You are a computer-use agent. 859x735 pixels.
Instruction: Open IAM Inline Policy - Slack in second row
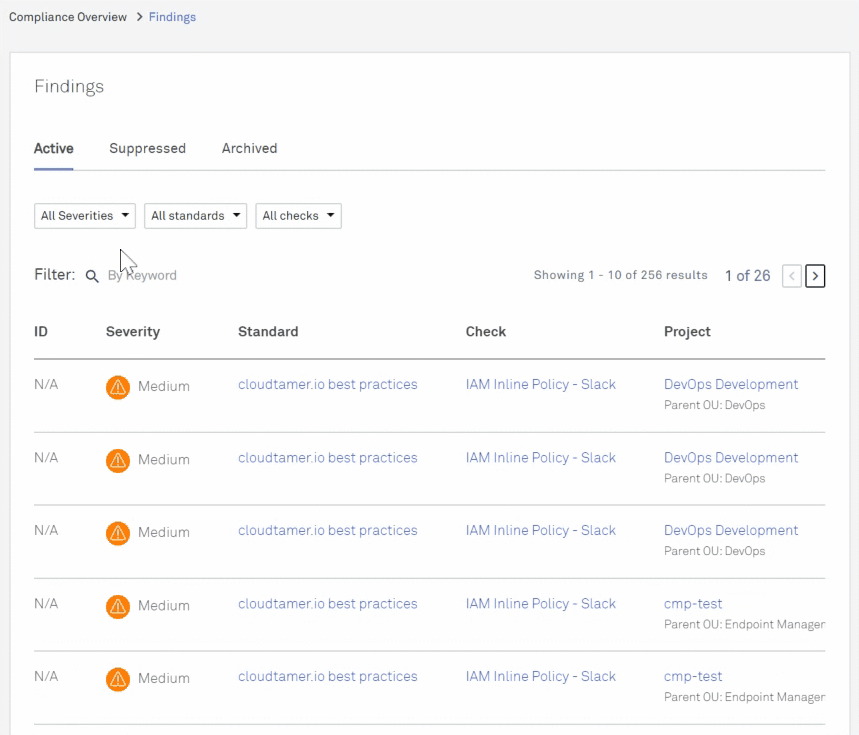541,458
